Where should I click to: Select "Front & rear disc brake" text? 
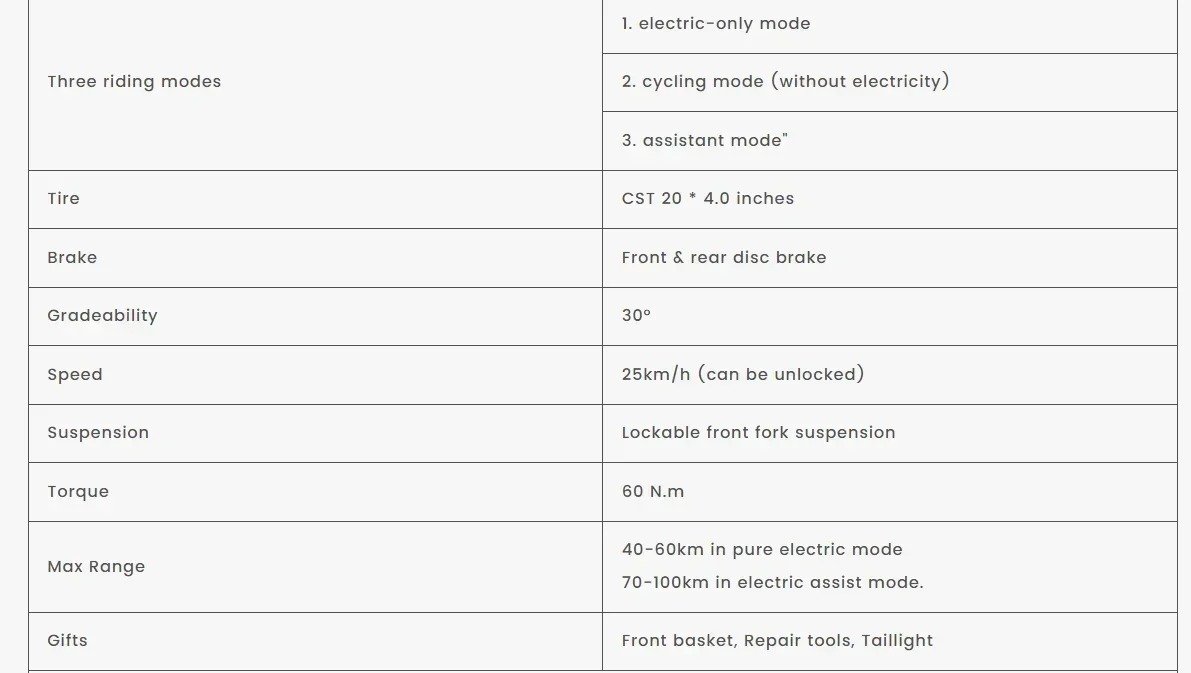(723, 258)
